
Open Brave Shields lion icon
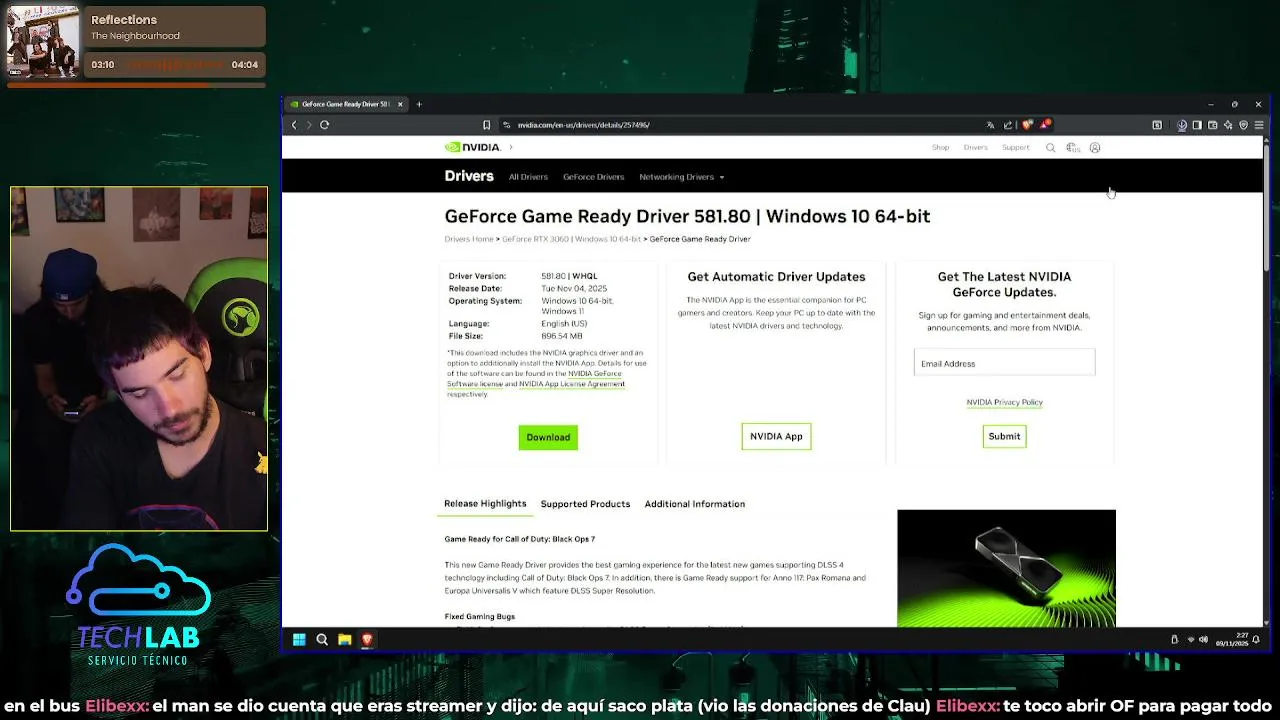point(1027,125)
